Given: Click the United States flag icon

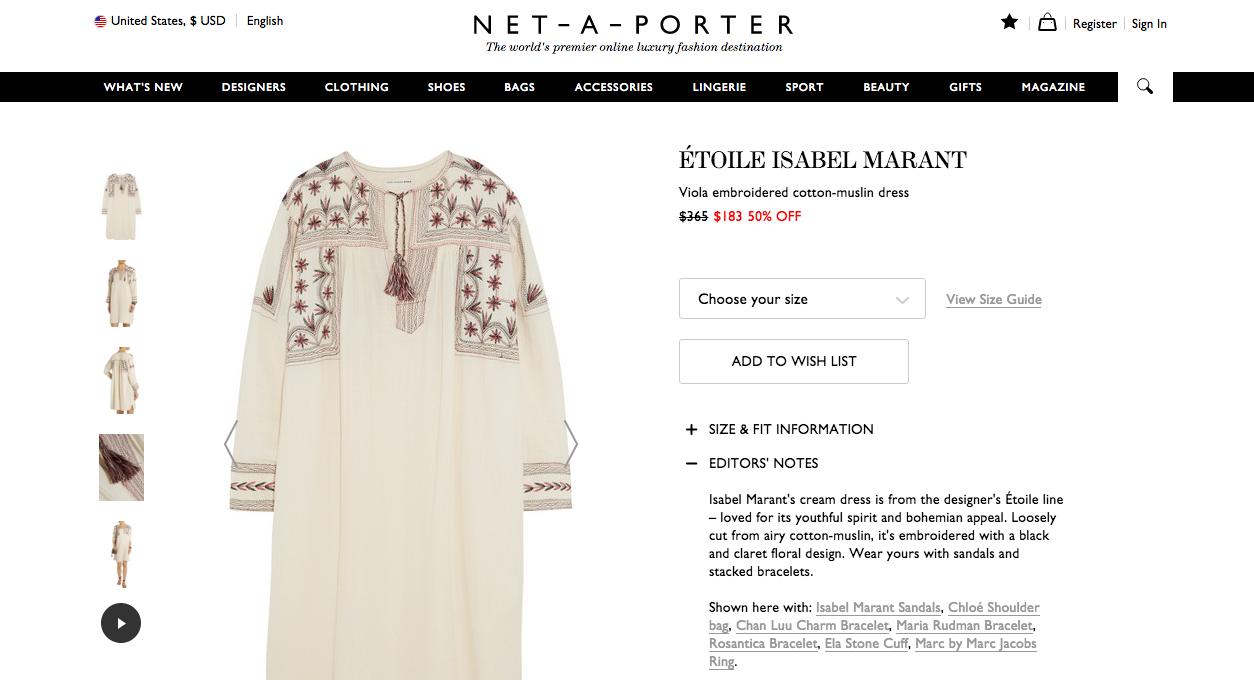Looking at the screenshot, I should 100,21.
